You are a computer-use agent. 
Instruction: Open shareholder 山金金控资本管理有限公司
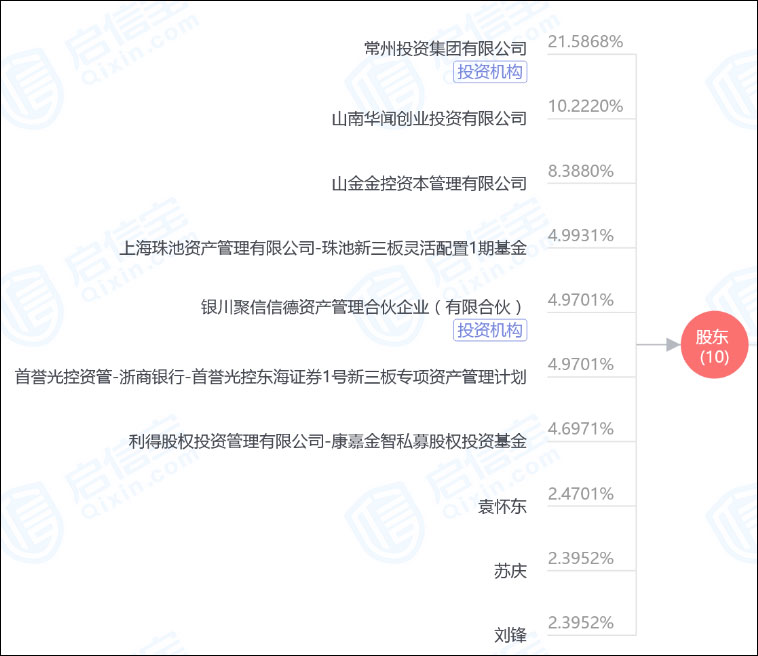point(429,183)
